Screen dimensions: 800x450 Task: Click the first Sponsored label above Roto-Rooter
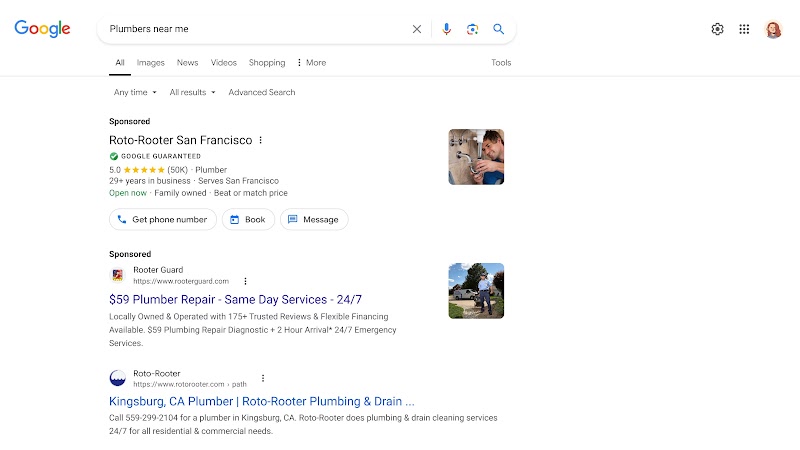coord(130,121)
